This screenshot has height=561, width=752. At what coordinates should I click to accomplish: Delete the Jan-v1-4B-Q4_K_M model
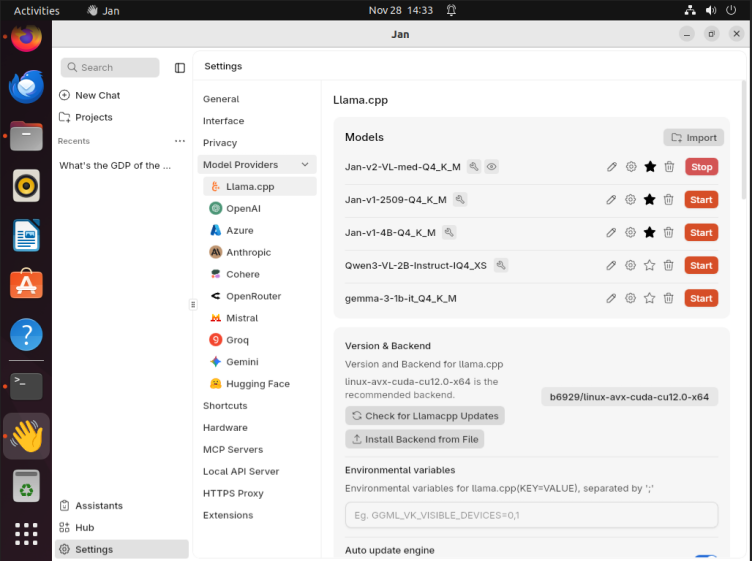[x=669, y=233]
